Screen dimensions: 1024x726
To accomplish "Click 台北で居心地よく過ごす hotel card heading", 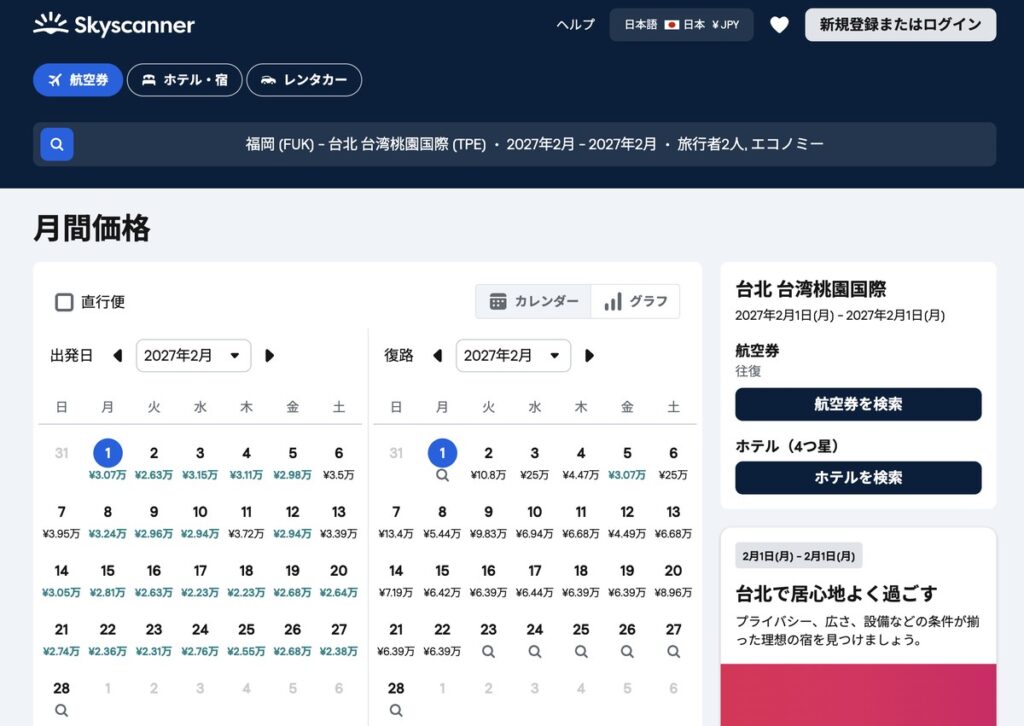I will (x=837, y=593).
